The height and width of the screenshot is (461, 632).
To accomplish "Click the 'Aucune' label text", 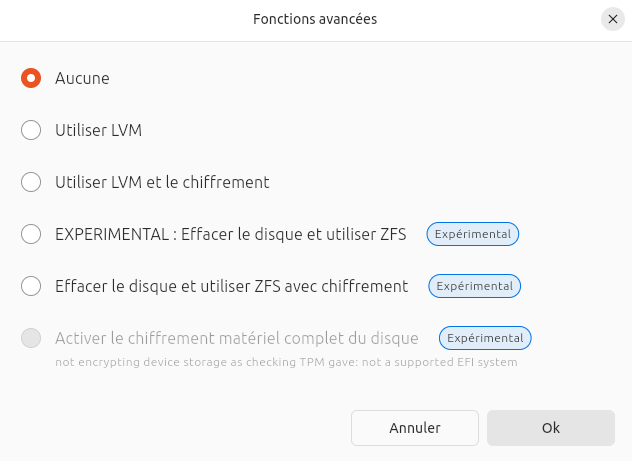I will (82, 78).
